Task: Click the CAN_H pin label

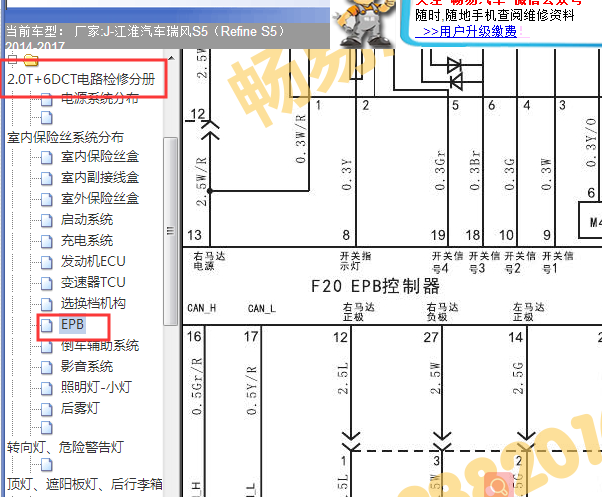Action: [x=202, y=309]
